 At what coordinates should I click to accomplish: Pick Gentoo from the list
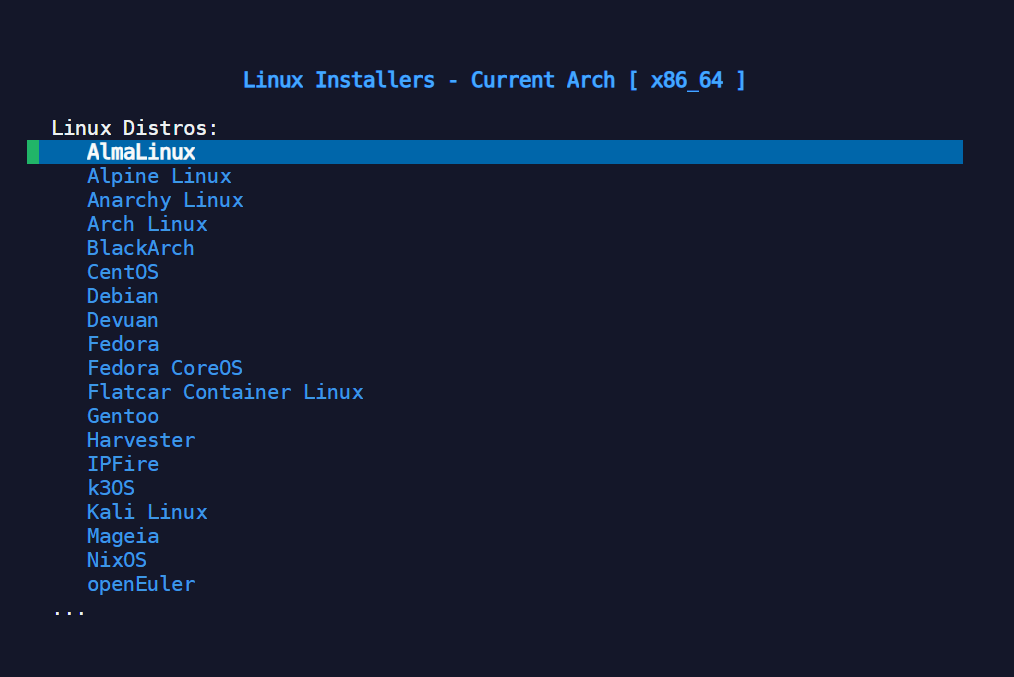(x=122, y=416)
